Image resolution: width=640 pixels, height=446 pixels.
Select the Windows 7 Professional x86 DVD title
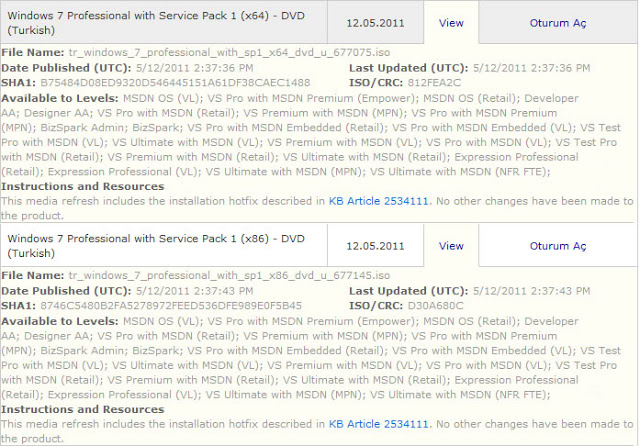(x=148, y=245)
